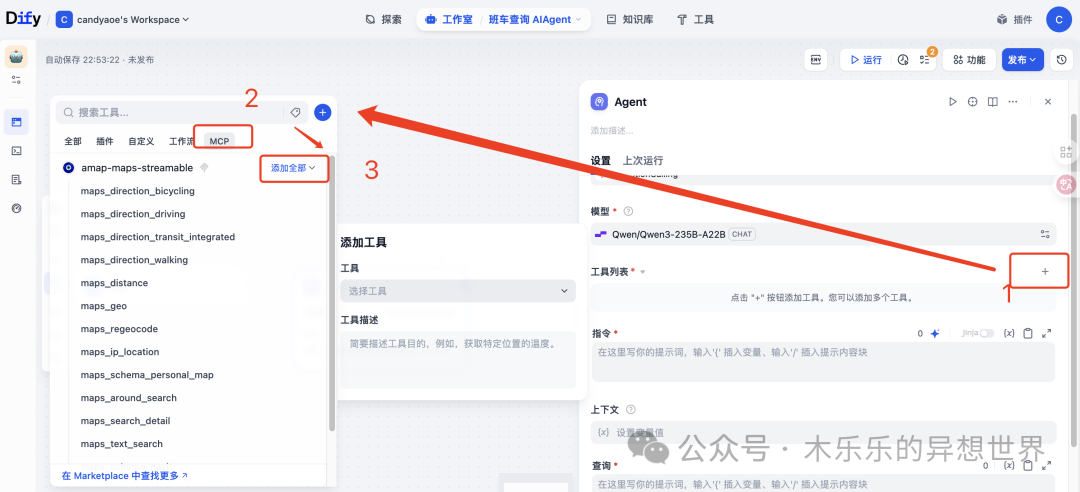The width and height of the screenshot is (1080, 492).
Task: Open the translate extension floating icon
Action: [1066, 183]
